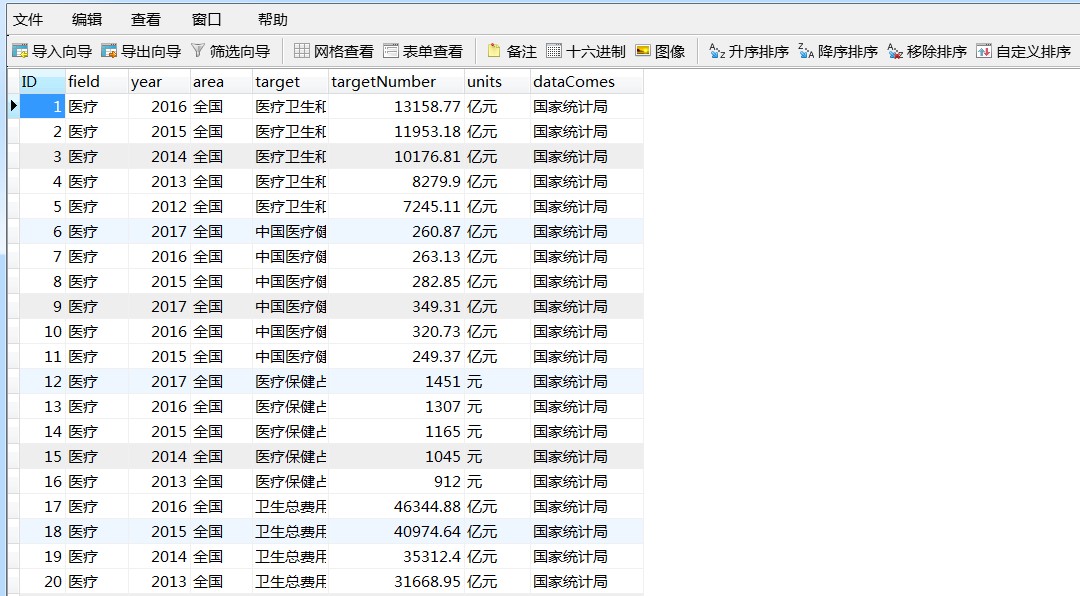Click the targetNumber cell 249.37
The height and width of the screenshot is (596, 1080).
pyautogui.click(x=397, y=356)
